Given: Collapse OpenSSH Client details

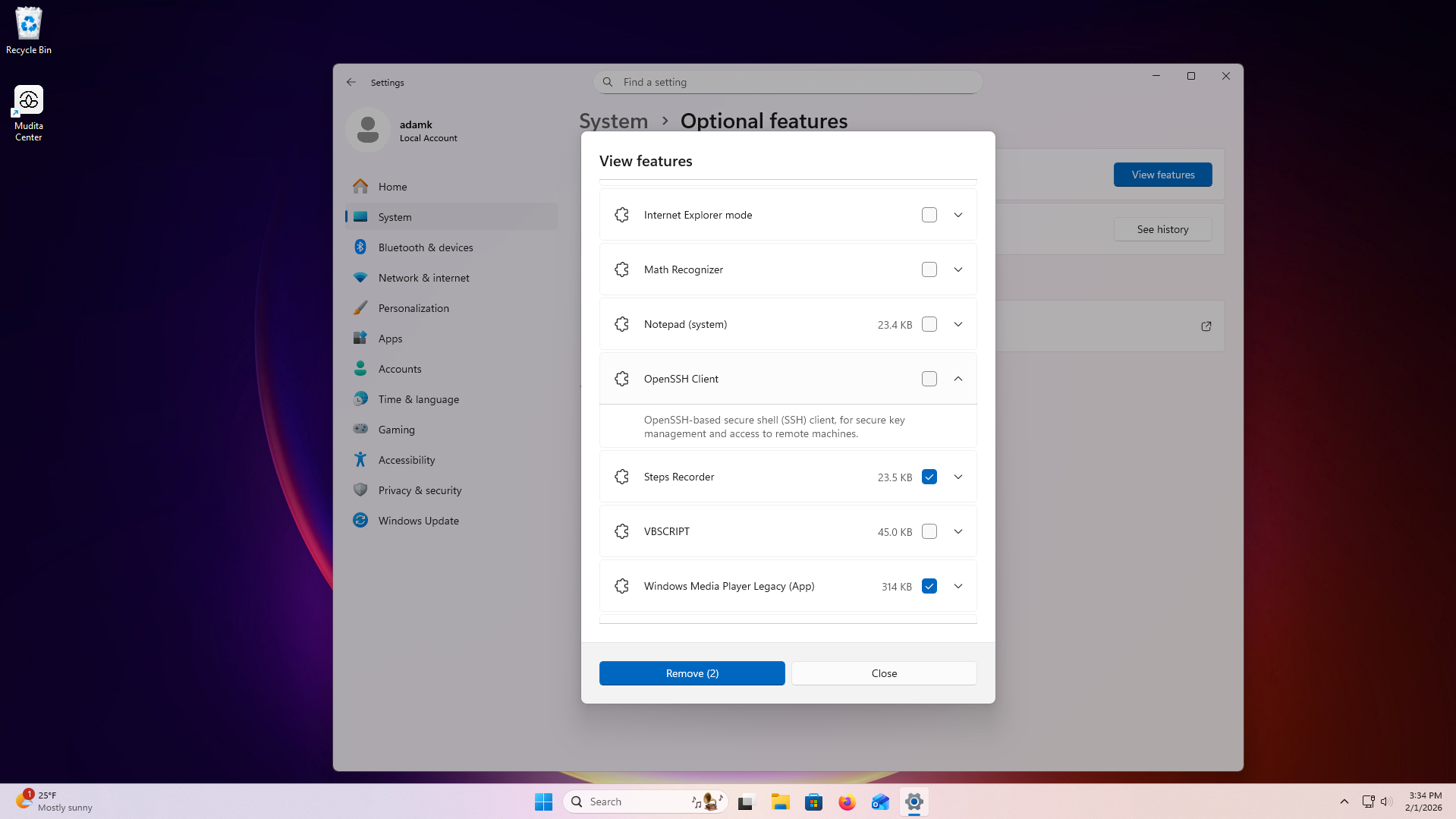Looking at the screenshot, I should [x=958, y=379].
